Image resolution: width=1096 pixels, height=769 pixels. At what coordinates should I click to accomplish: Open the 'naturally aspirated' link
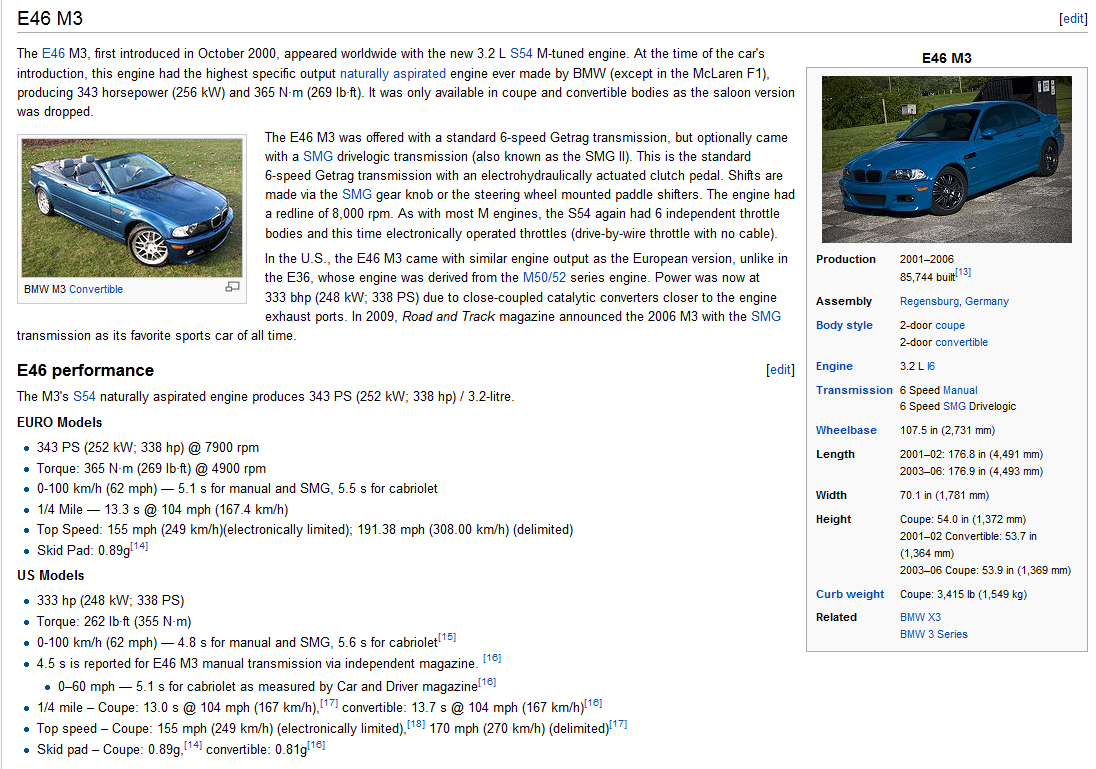(393, 74)
